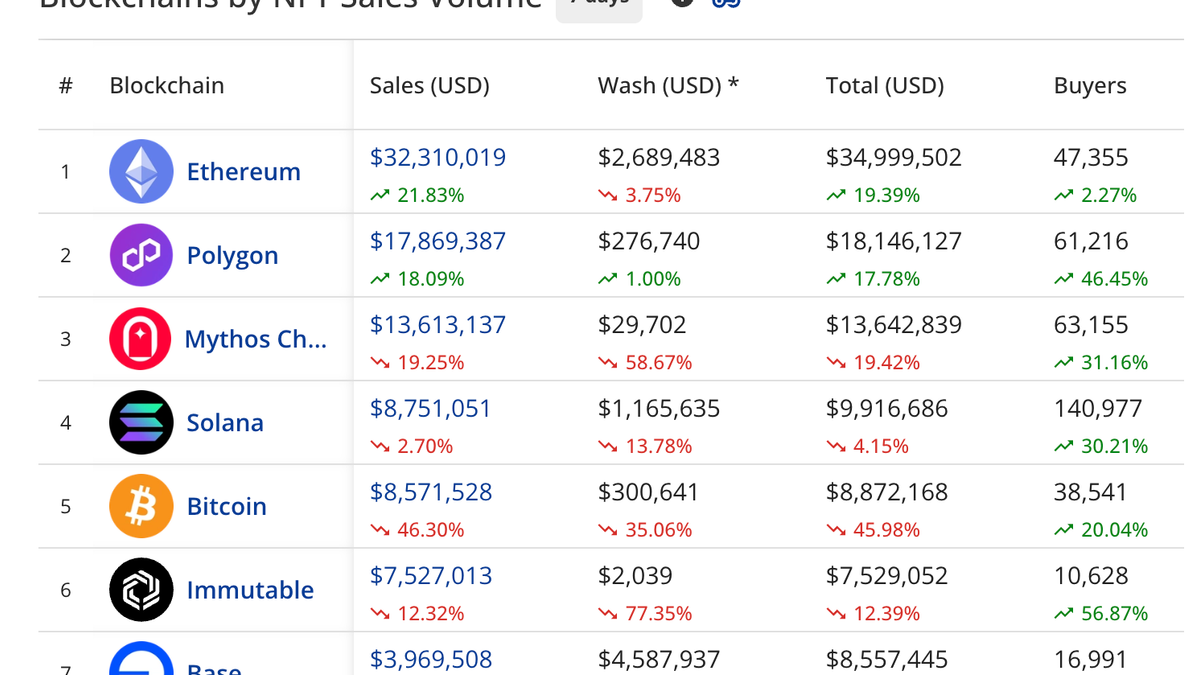1200x675 pixels.
Task: Follow the $3,969,508 Base sales link
Action: pyautogui.click(x=431, y=660)
